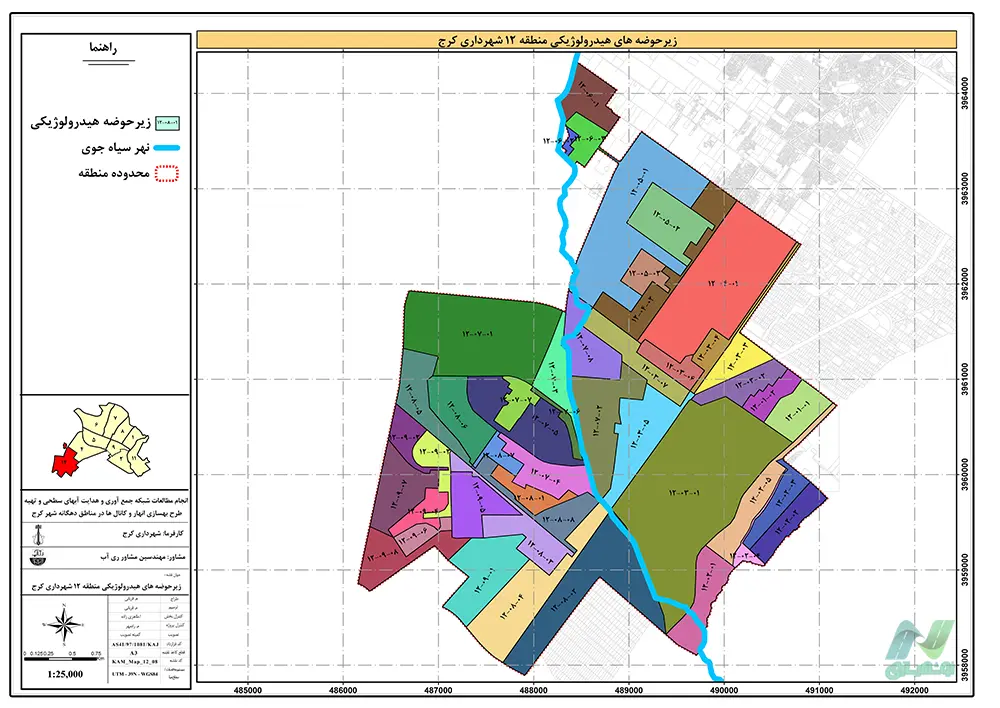
Task: Click the green watermark logo at bottom right
Action: [913, 650]
